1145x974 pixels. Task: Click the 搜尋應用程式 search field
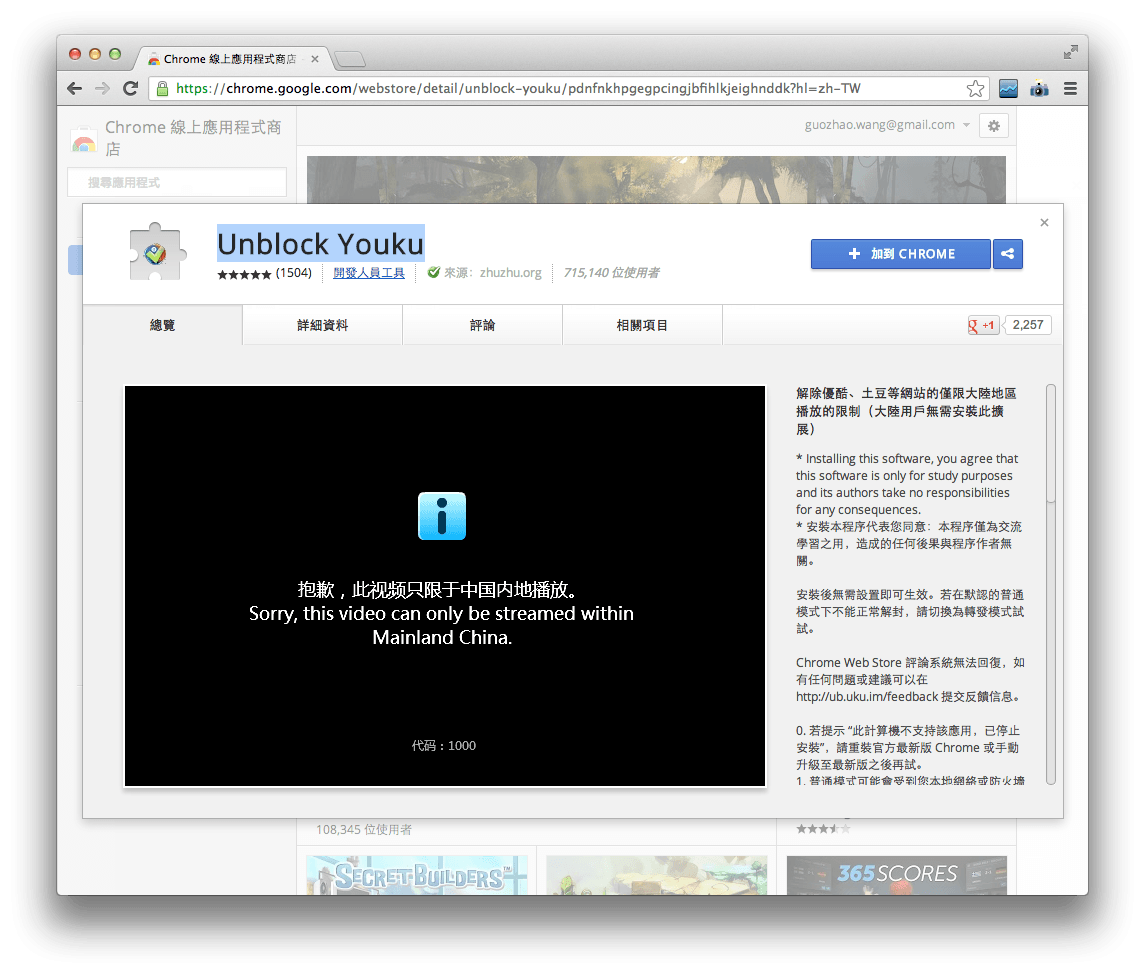point(177,182)
